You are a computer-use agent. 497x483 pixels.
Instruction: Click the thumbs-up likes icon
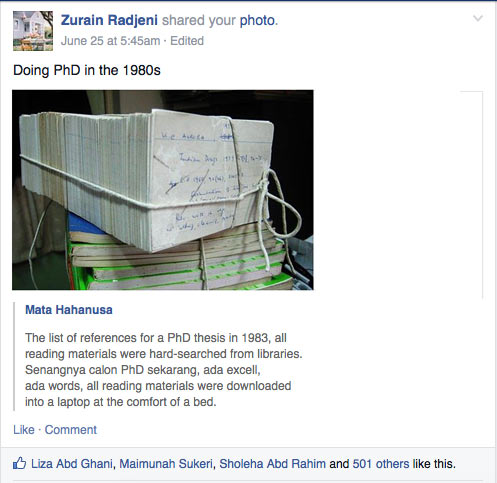19,463
